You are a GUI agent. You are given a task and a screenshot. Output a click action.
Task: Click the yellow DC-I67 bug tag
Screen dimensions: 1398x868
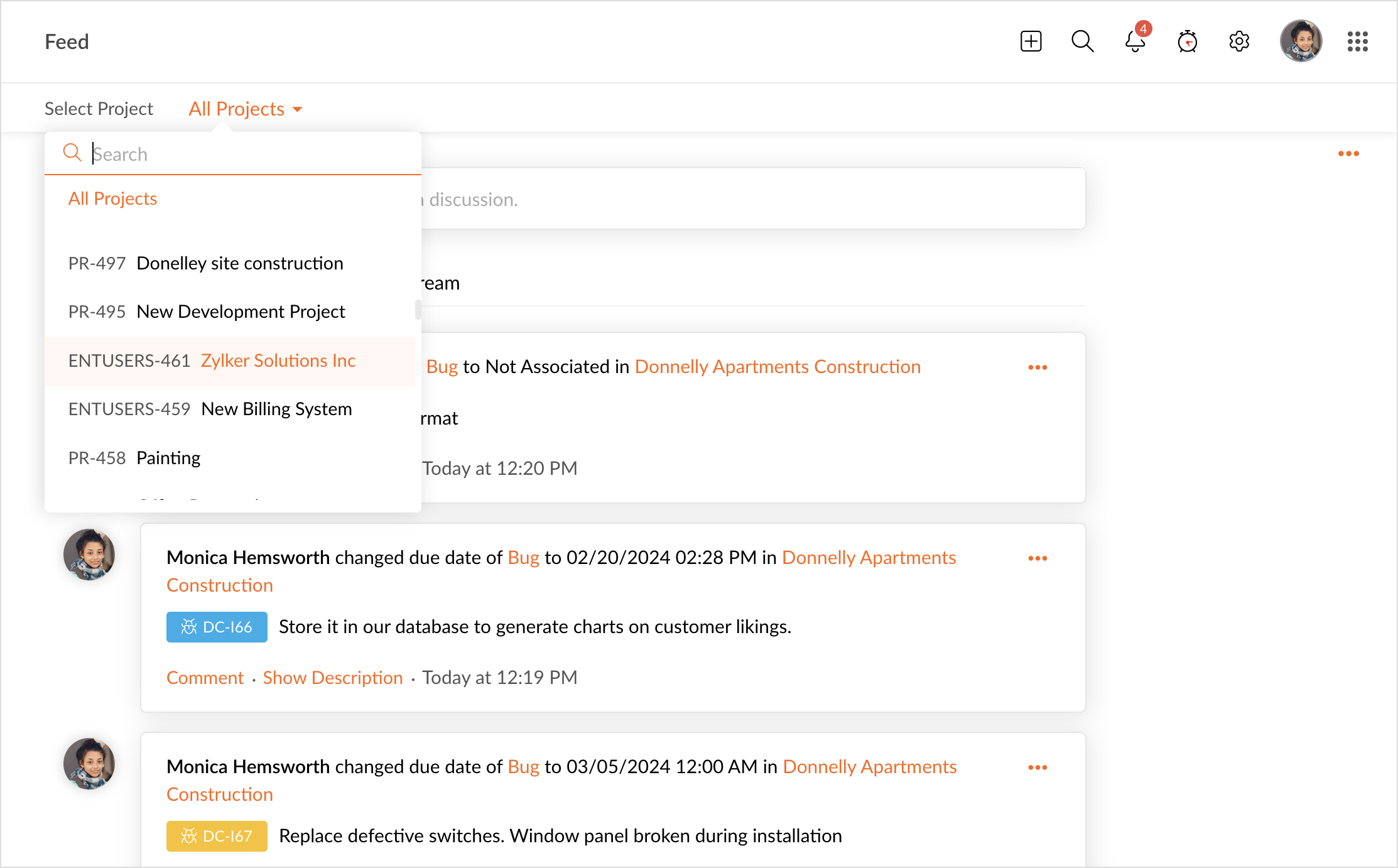[217, 836]
